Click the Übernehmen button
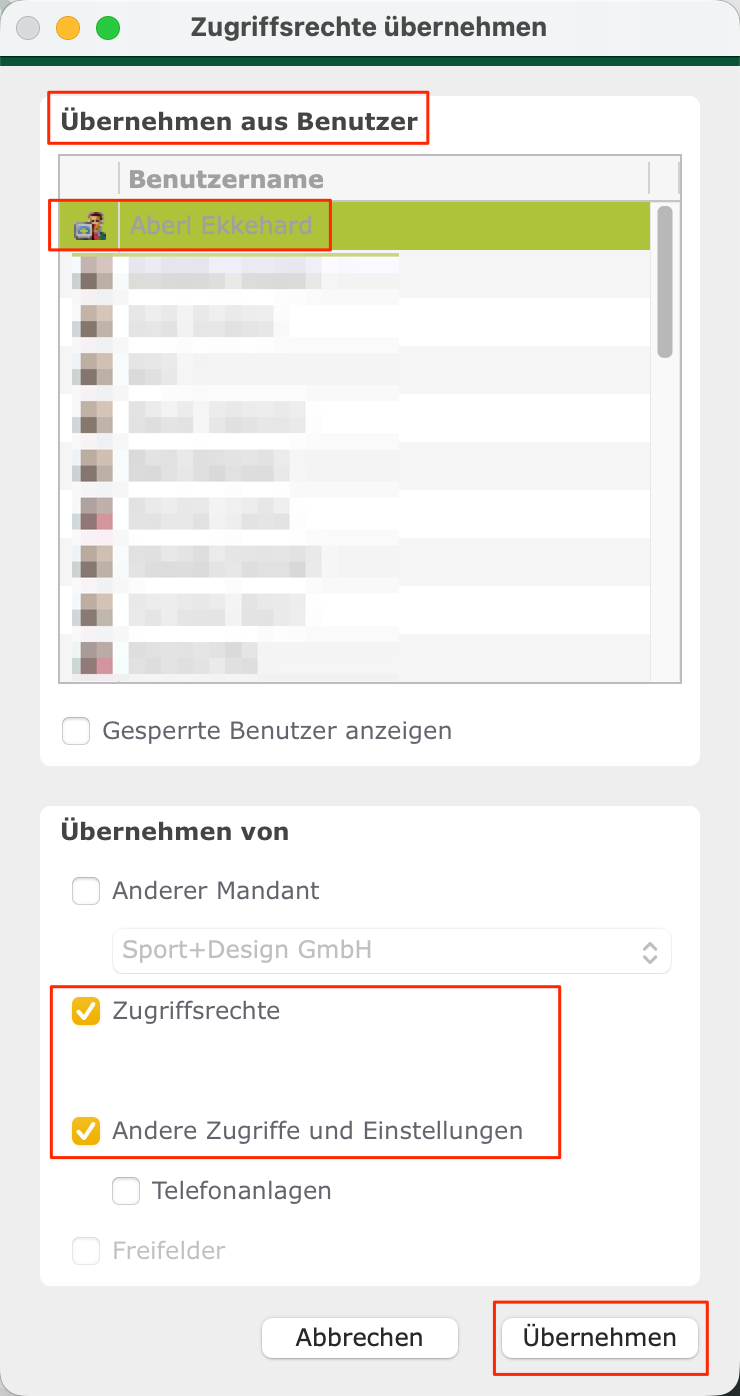Screen dimensions: 740x1396 [x=599, y=1338]
